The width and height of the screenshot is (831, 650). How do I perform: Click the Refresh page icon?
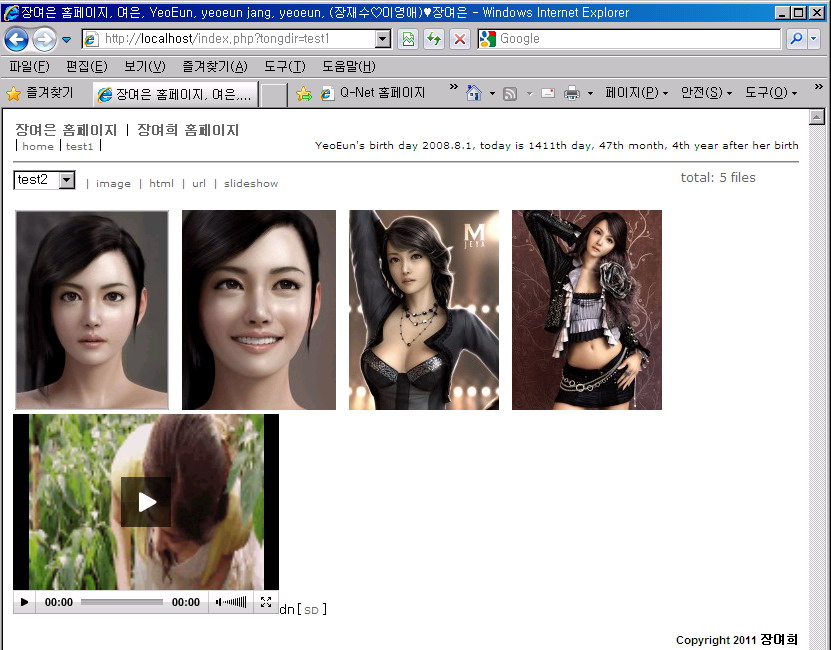click(434, 39)
